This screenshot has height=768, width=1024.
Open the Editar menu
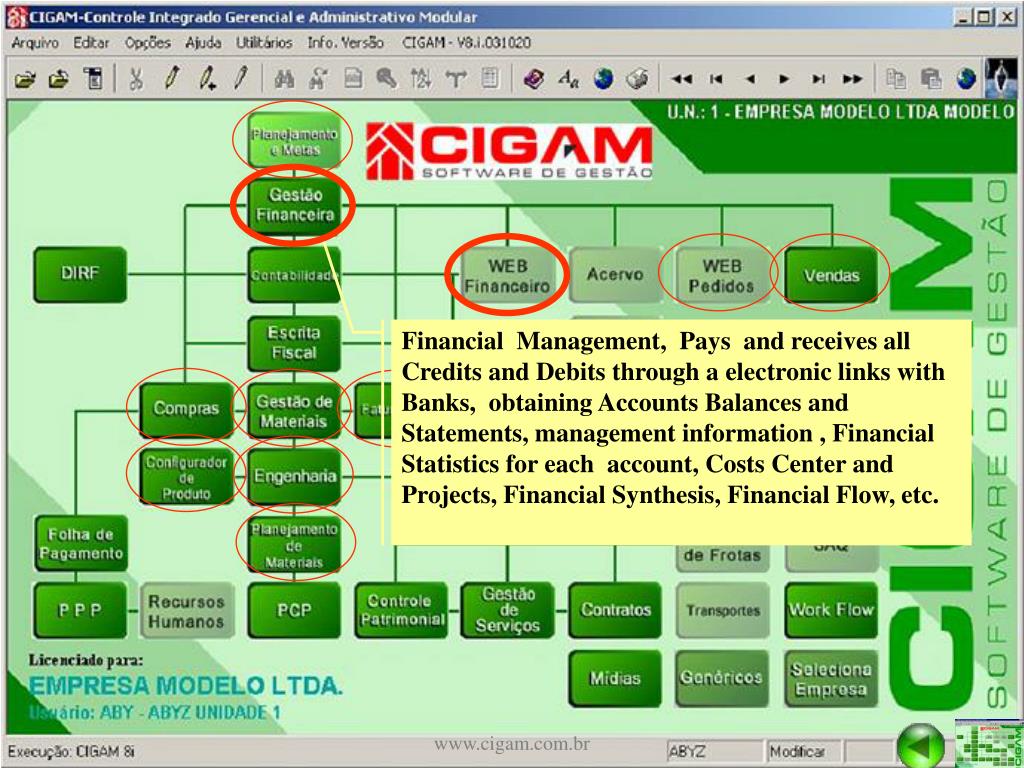click(91, 43)
